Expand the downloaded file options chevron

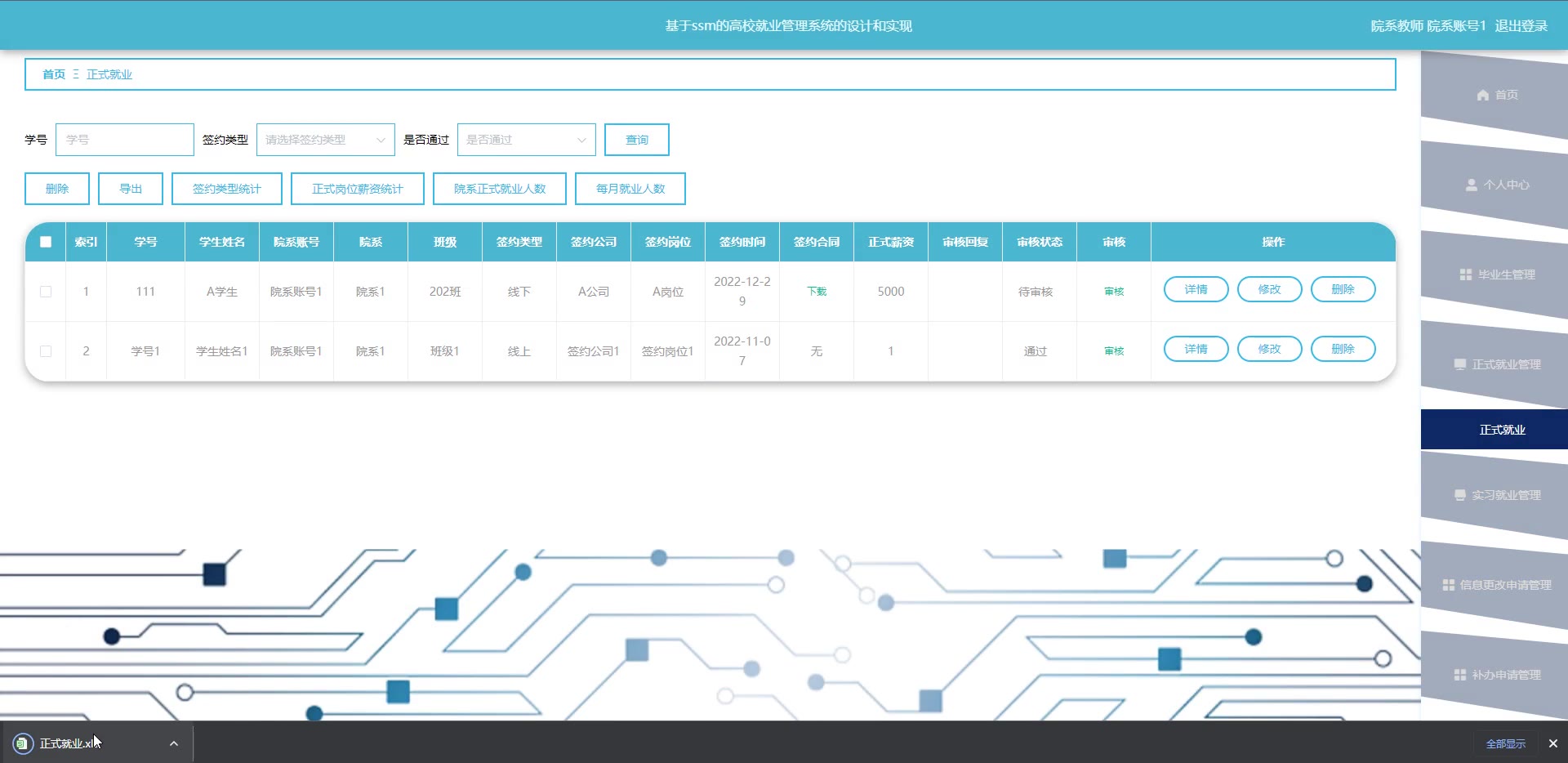point(174,743)
